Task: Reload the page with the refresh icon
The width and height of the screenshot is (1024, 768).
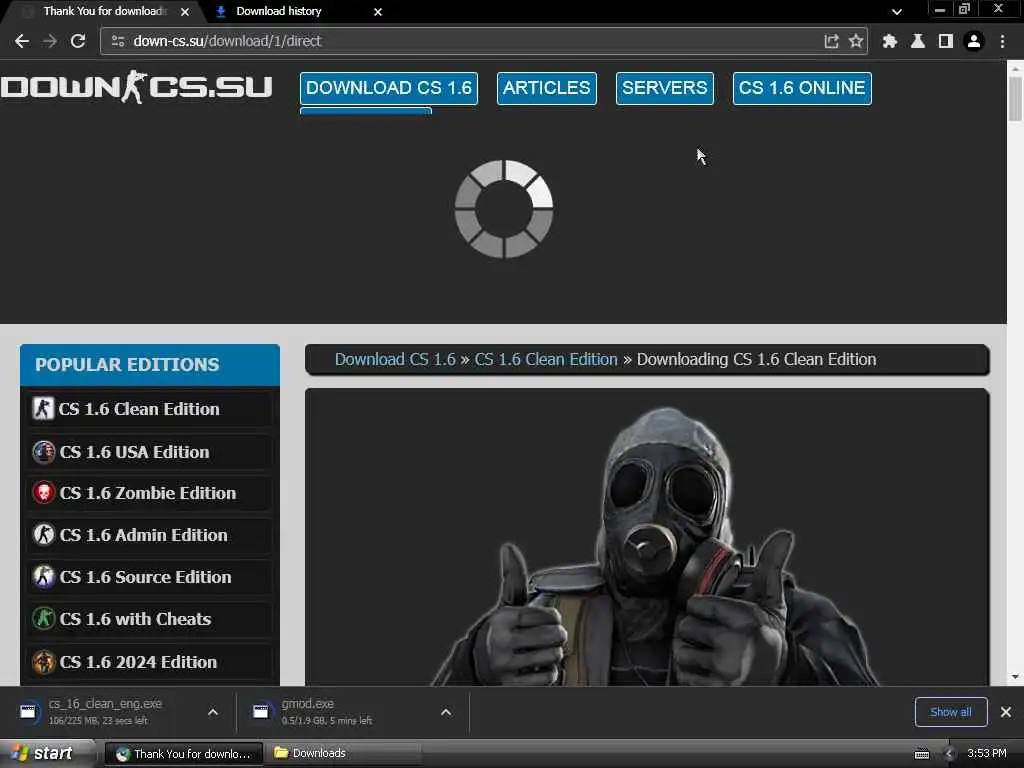Action: [78, 41]
